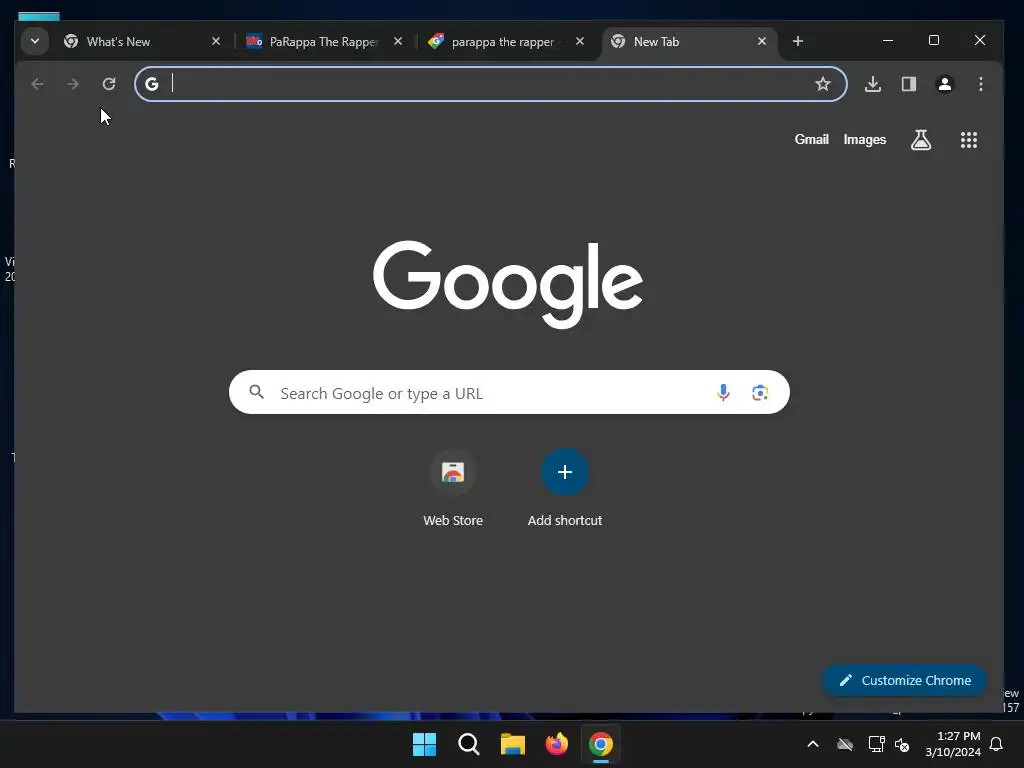This screenshot has height=768, width=1024.
Task: Open the network tray icon
Action: coord(876,744)
